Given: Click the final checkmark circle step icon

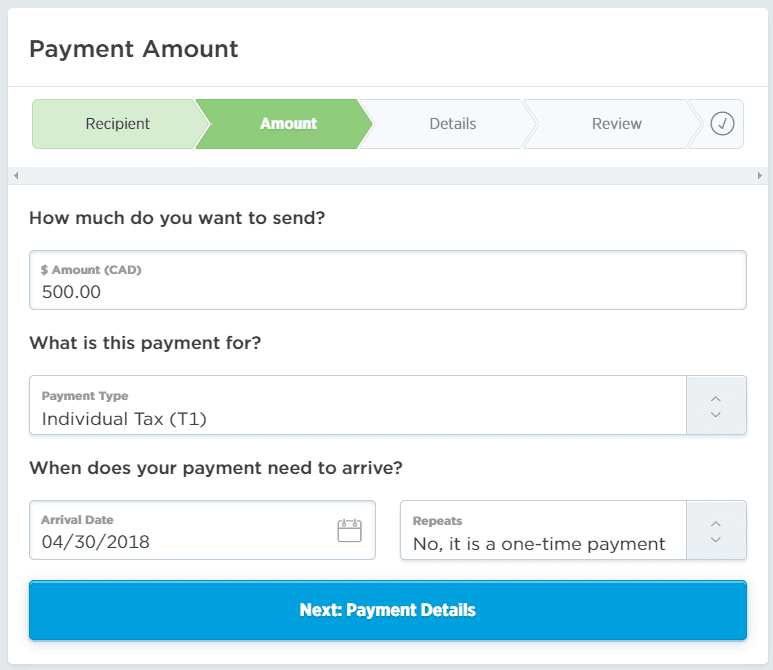Looking at the screenshot, I should point(722,124).
